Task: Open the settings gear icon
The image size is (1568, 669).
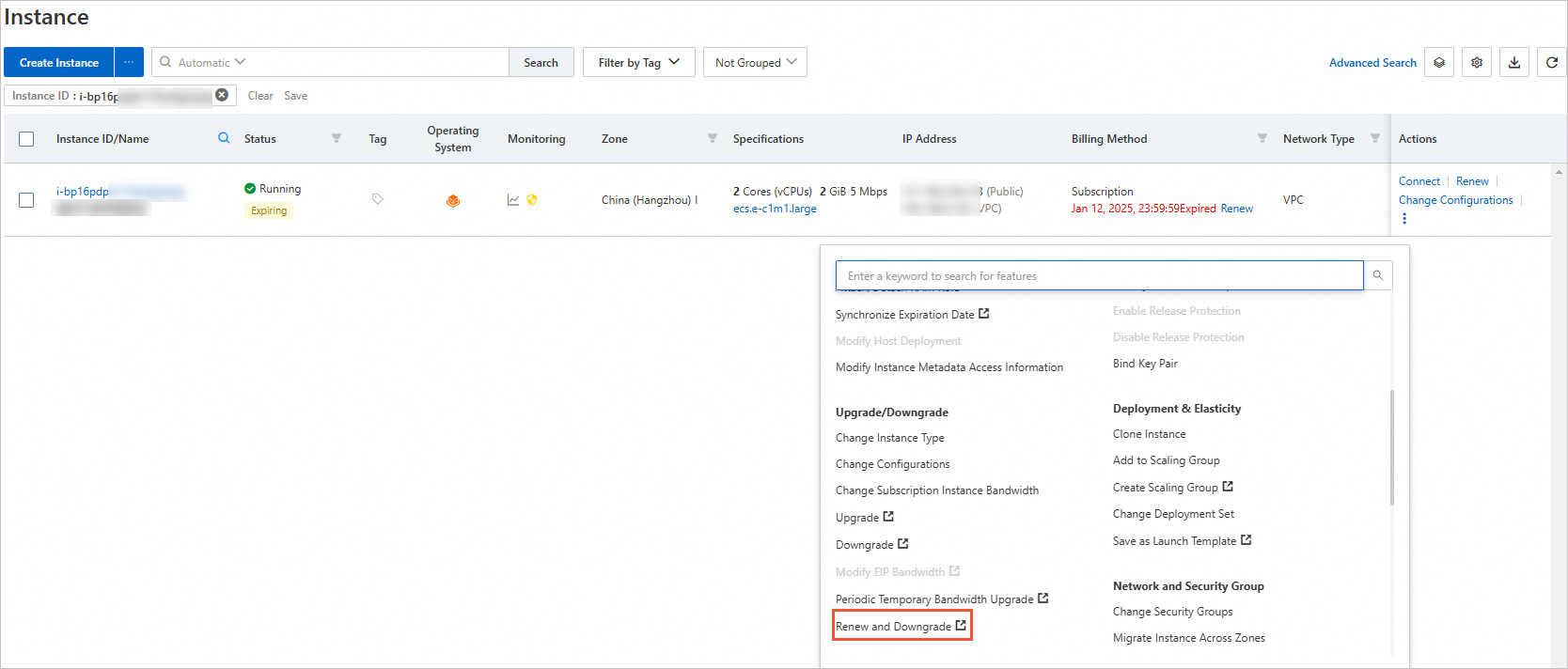Action: (x=1476, y=63)
